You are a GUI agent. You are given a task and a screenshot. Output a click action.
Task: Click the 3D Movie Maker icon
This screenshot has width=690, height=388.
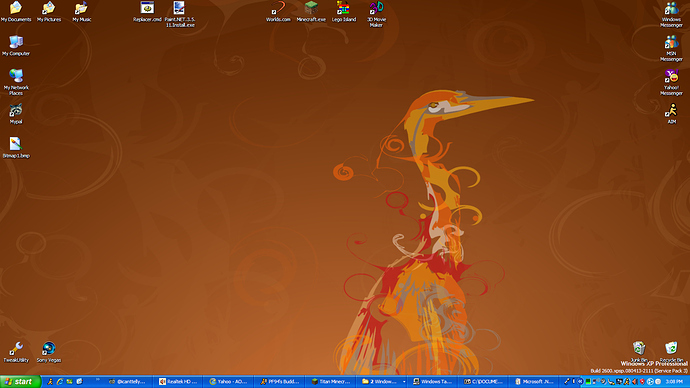click(x=376, y=14)
